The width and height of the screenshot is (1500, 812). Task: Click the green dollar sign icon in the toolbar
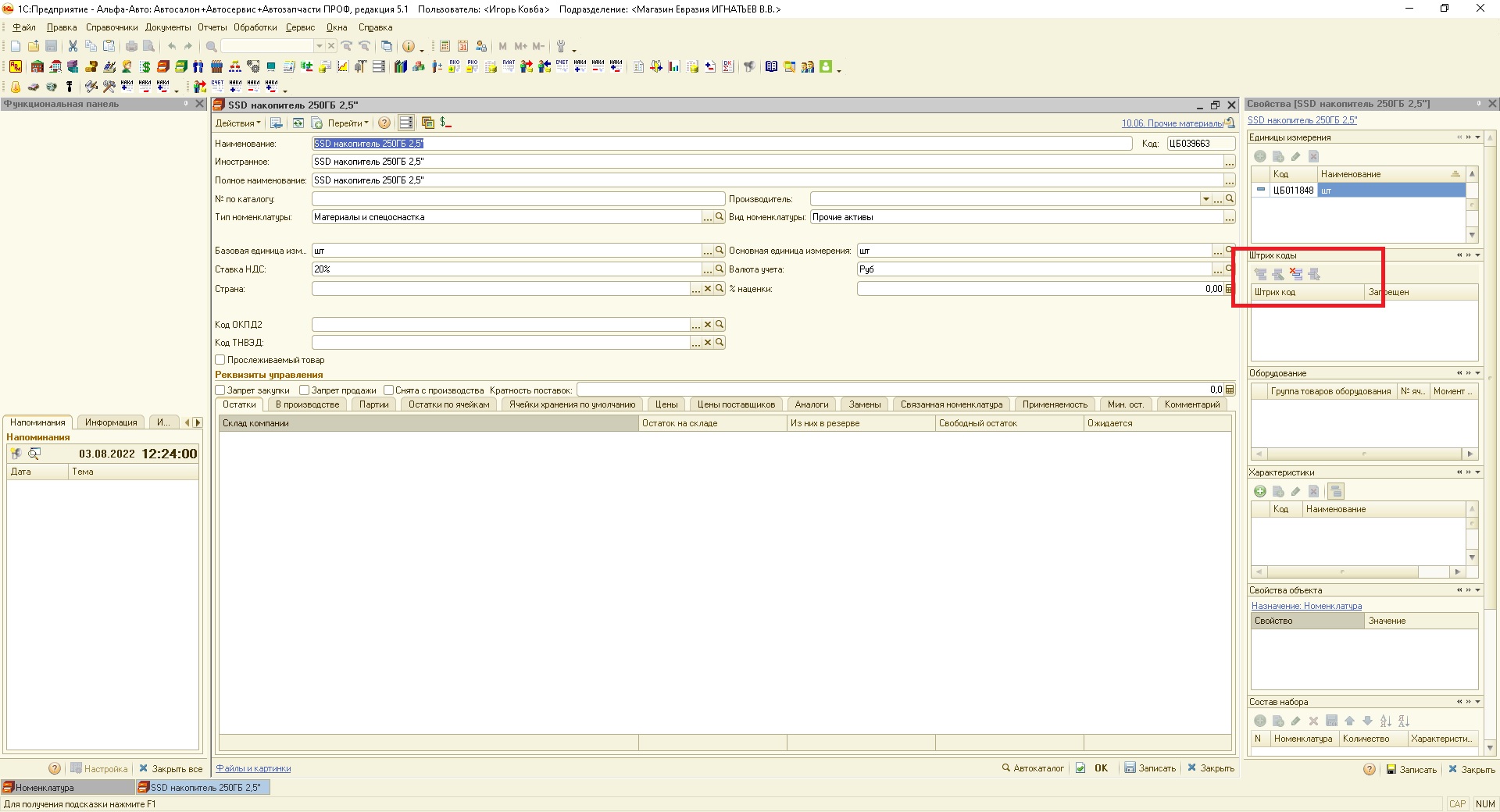pos(145,66)
